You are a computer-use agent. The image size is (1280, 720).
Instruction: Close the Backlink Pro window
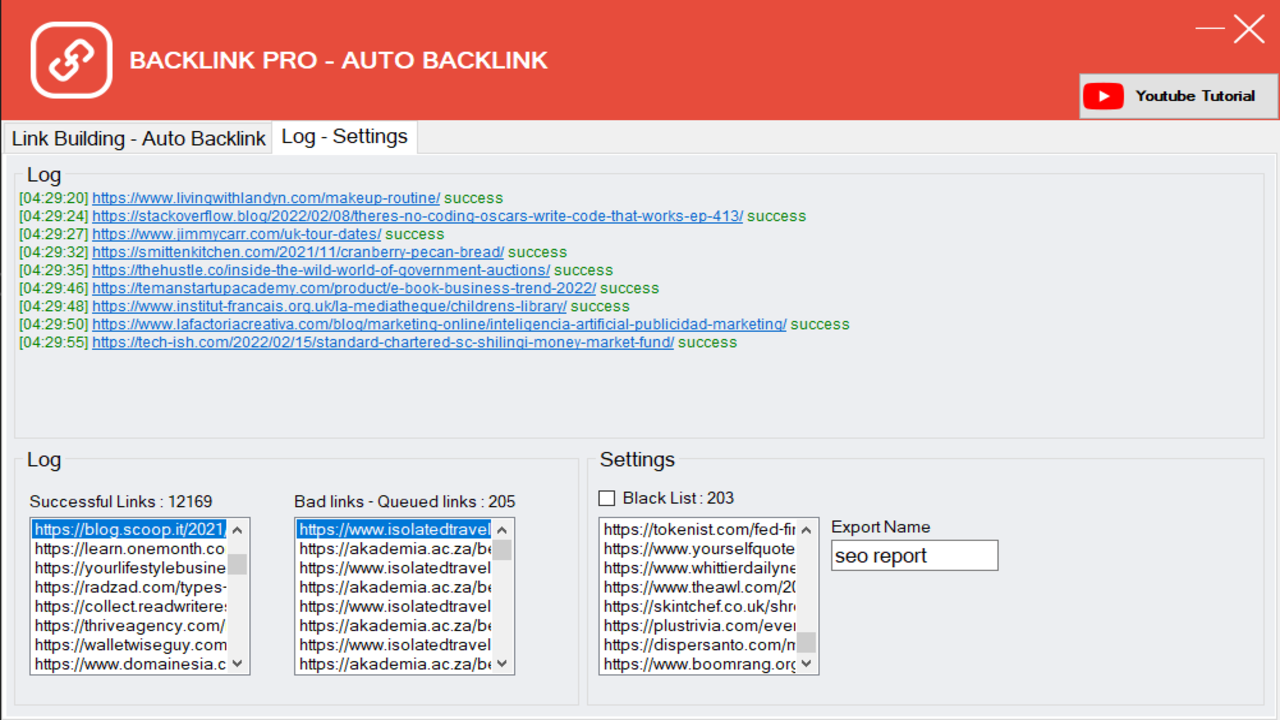[1249, 29]
